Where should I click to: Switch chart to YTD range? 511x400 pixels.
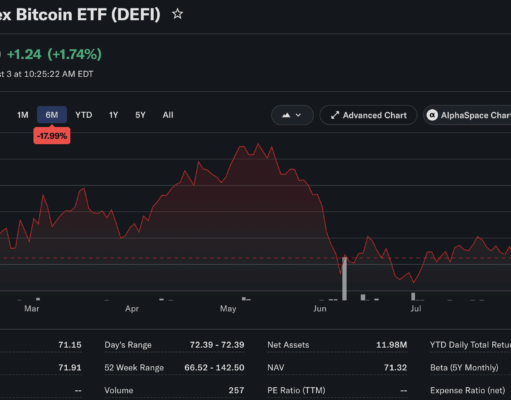click(x=84, y=115)
